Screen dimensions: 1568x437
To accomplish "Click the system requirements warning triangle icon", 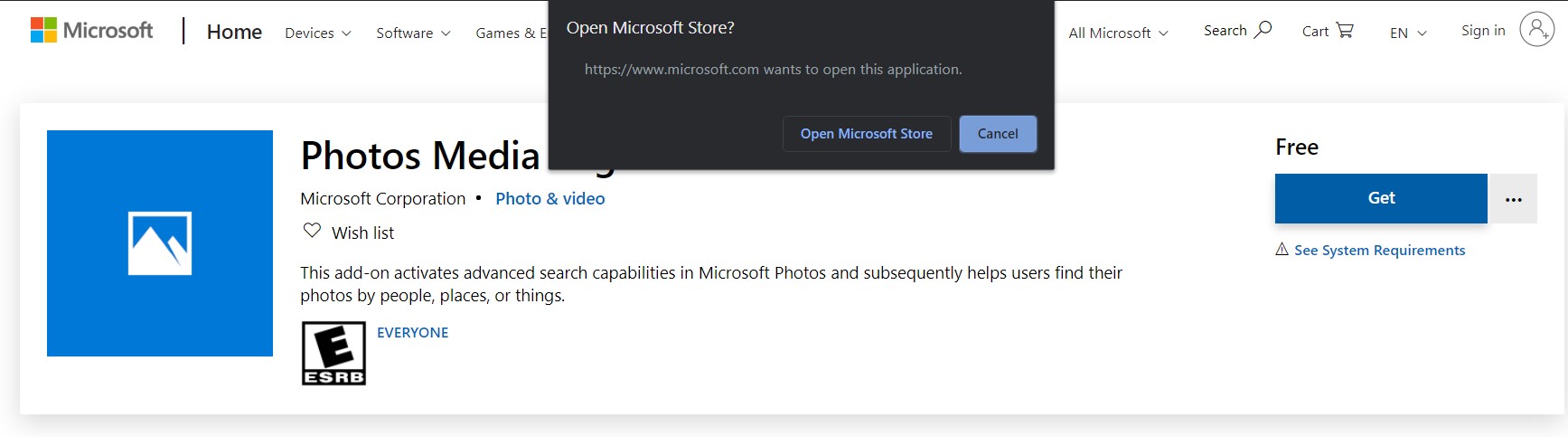I will (x=1282, y=249).
